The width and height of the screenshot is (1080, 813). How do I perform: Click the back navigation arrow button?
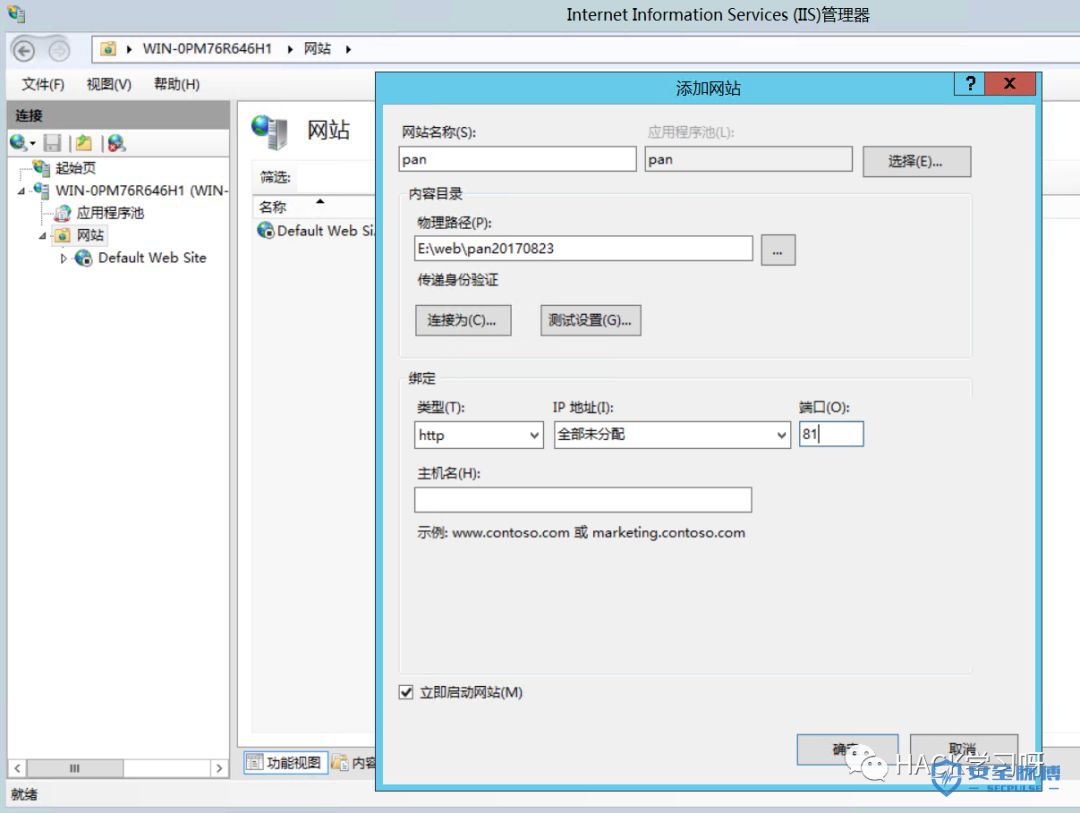[x=23, y=50]
